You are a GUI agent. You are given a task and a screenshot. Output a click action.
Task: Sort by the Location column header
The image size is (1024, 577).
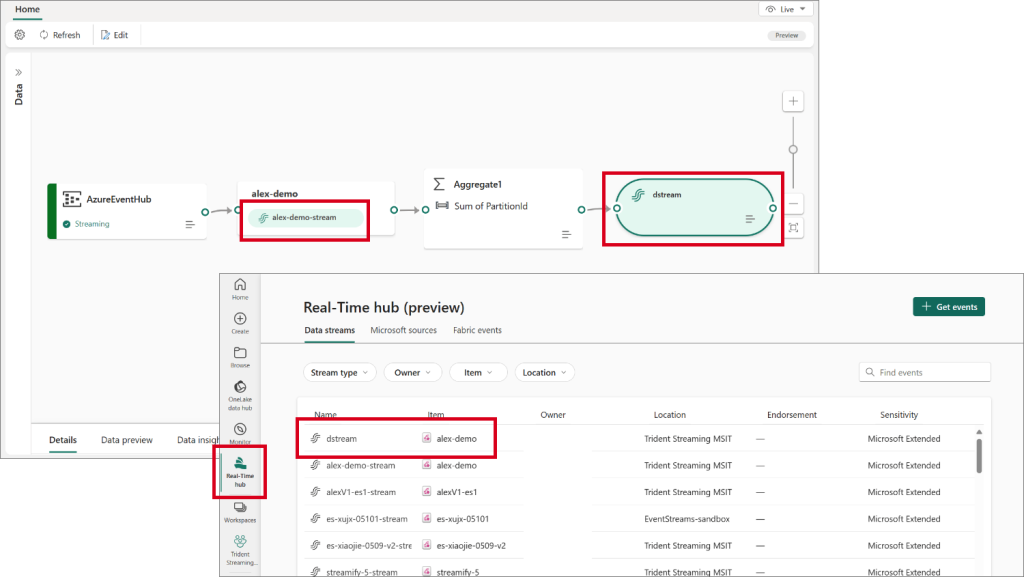[669, 415]
